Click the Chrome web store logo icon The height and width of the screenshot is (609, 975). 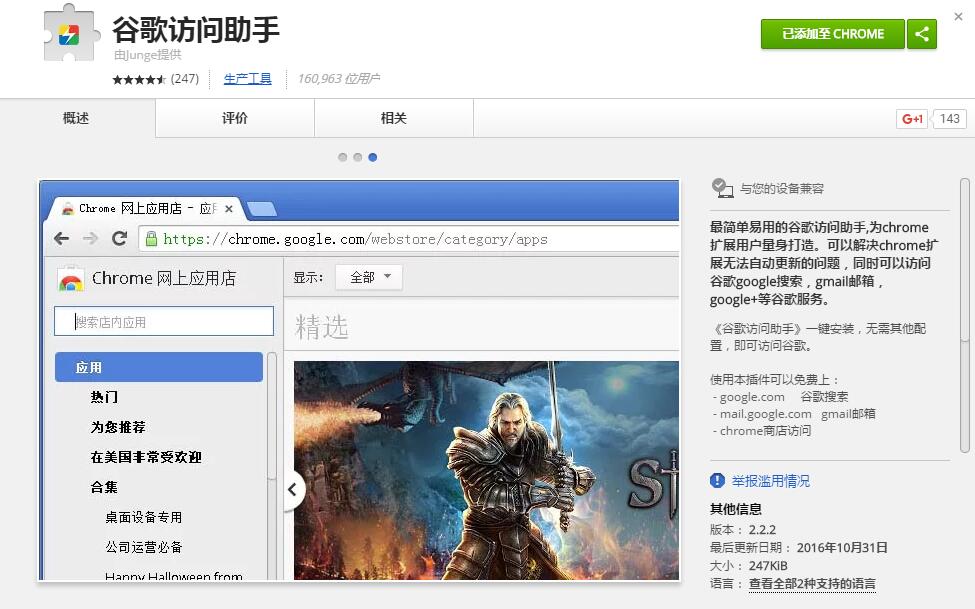point(71,279)
